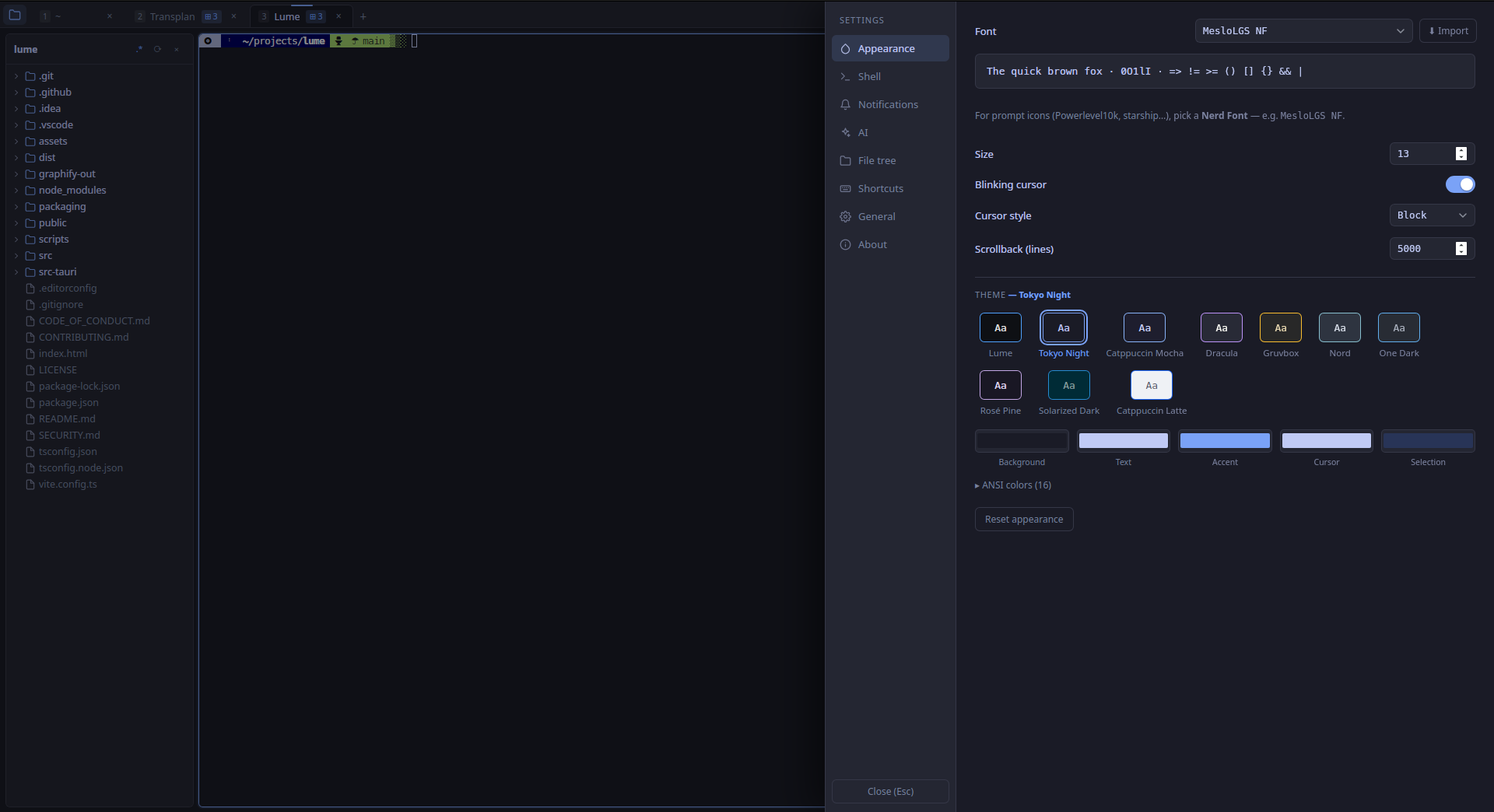This screenshot has height=812, width=1494.
Task: Click Reset appearance
Action: [1024, 520]
